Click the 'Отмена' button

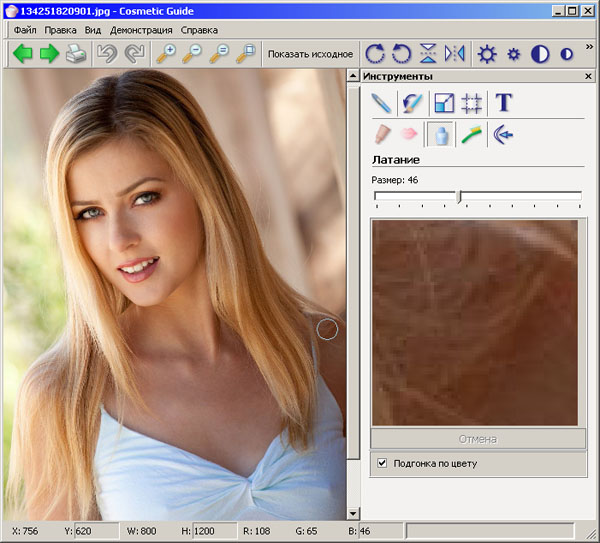tap(478, 439)
